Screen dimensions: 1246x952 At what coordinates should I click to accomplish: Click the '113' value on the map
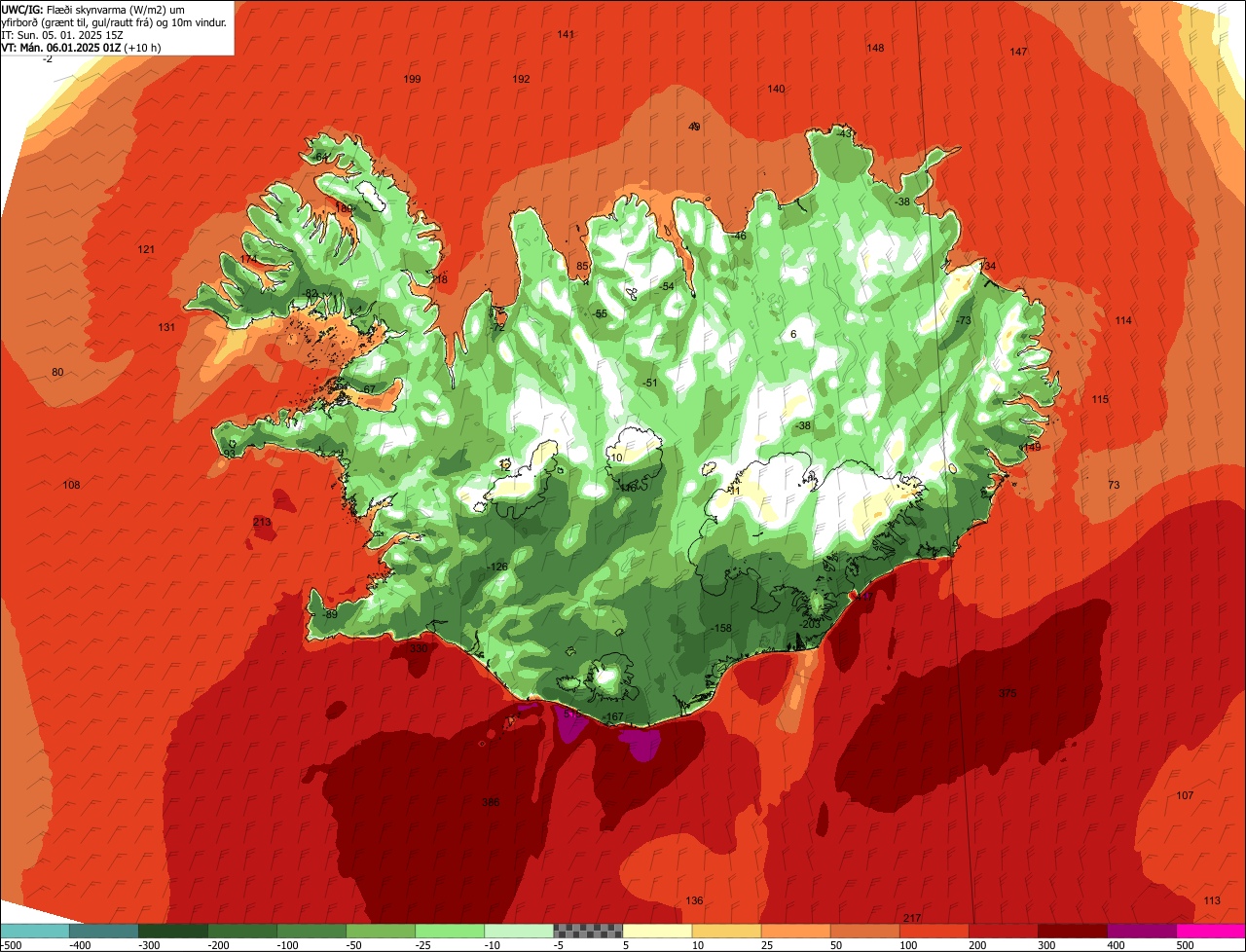coord(1212,900)
